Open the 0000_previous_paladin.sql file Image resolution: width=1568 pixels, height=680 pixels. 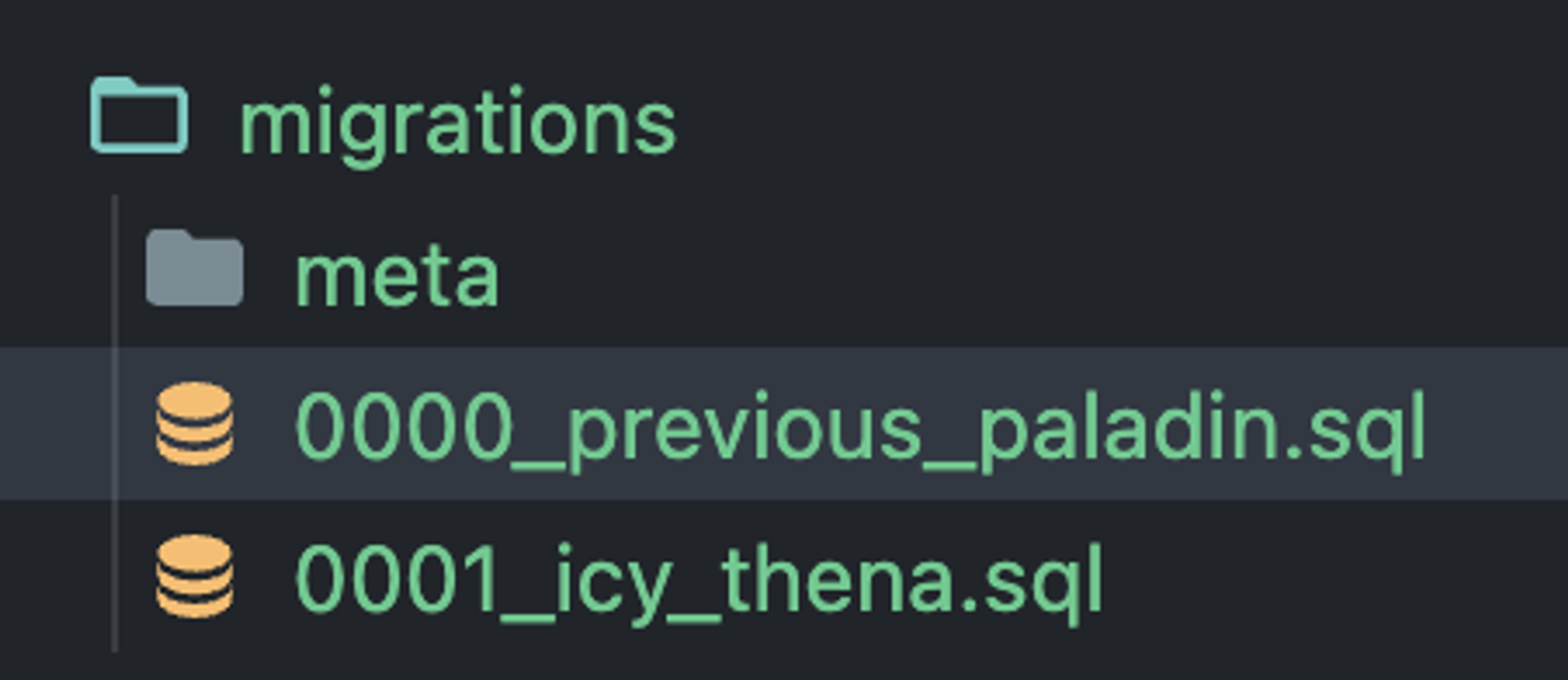(858, 428)
